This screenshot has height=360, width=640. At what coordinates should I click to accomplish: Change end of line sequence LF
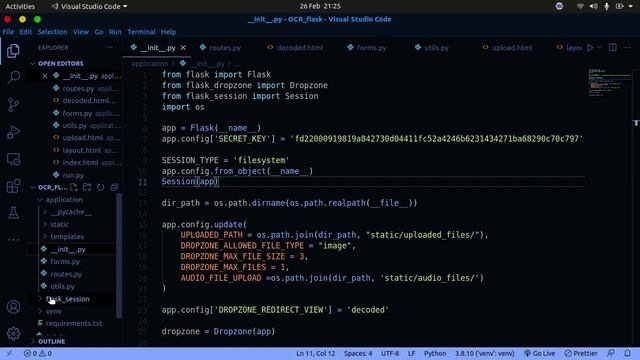[x=411, y=353]
